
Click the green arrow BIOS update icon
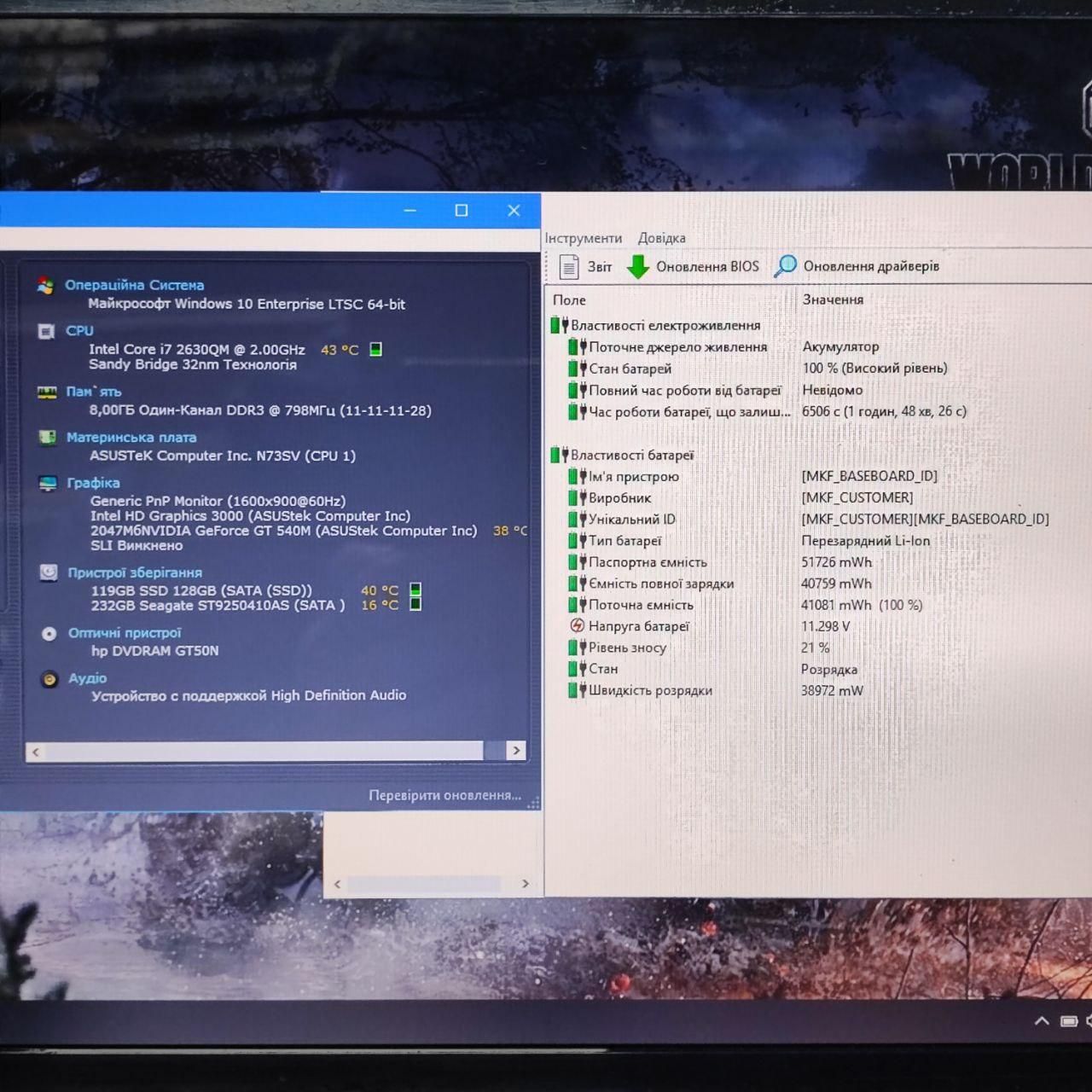638,267
